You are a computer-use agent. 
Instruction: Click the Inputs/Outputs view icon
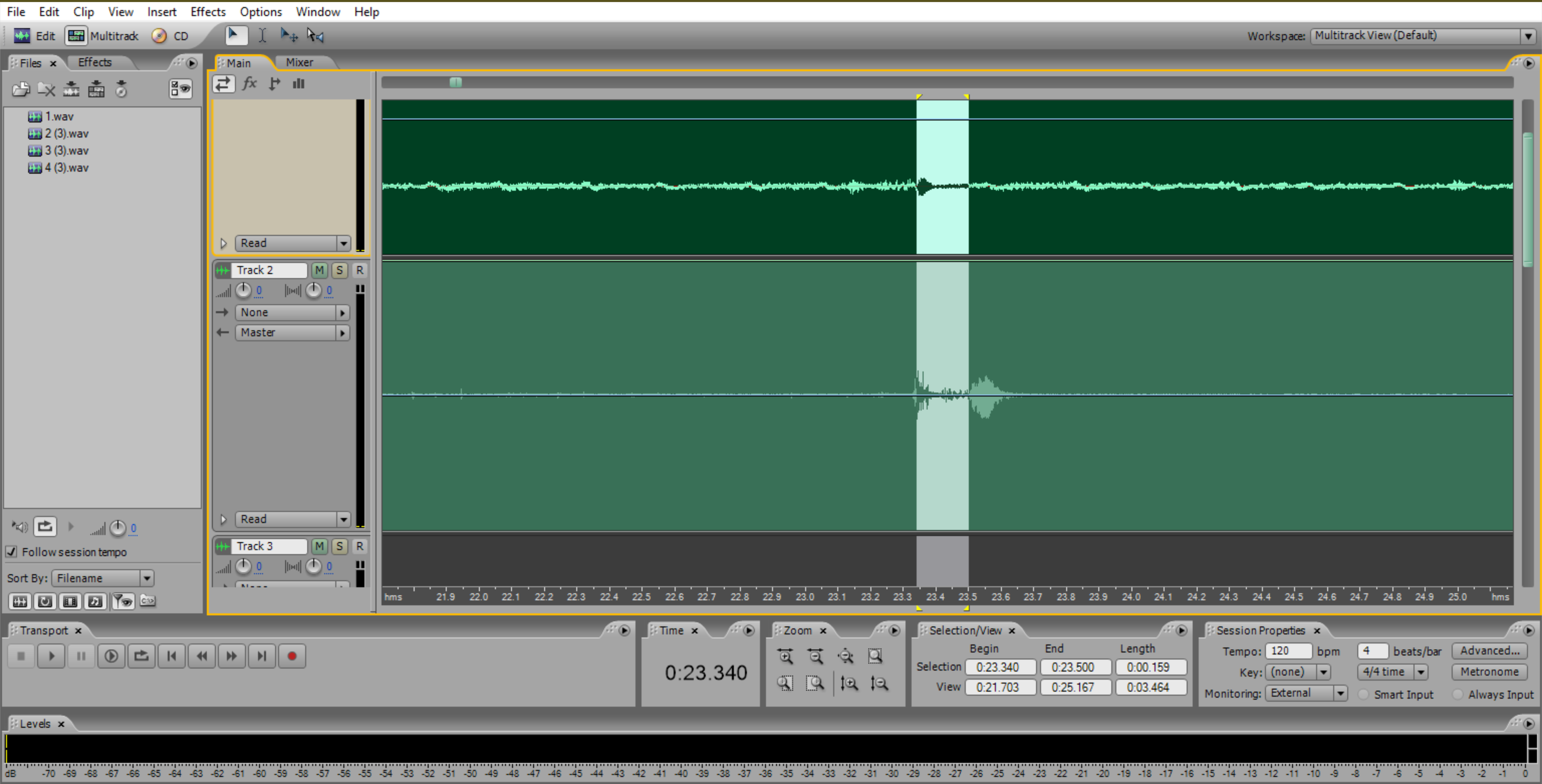223,84
